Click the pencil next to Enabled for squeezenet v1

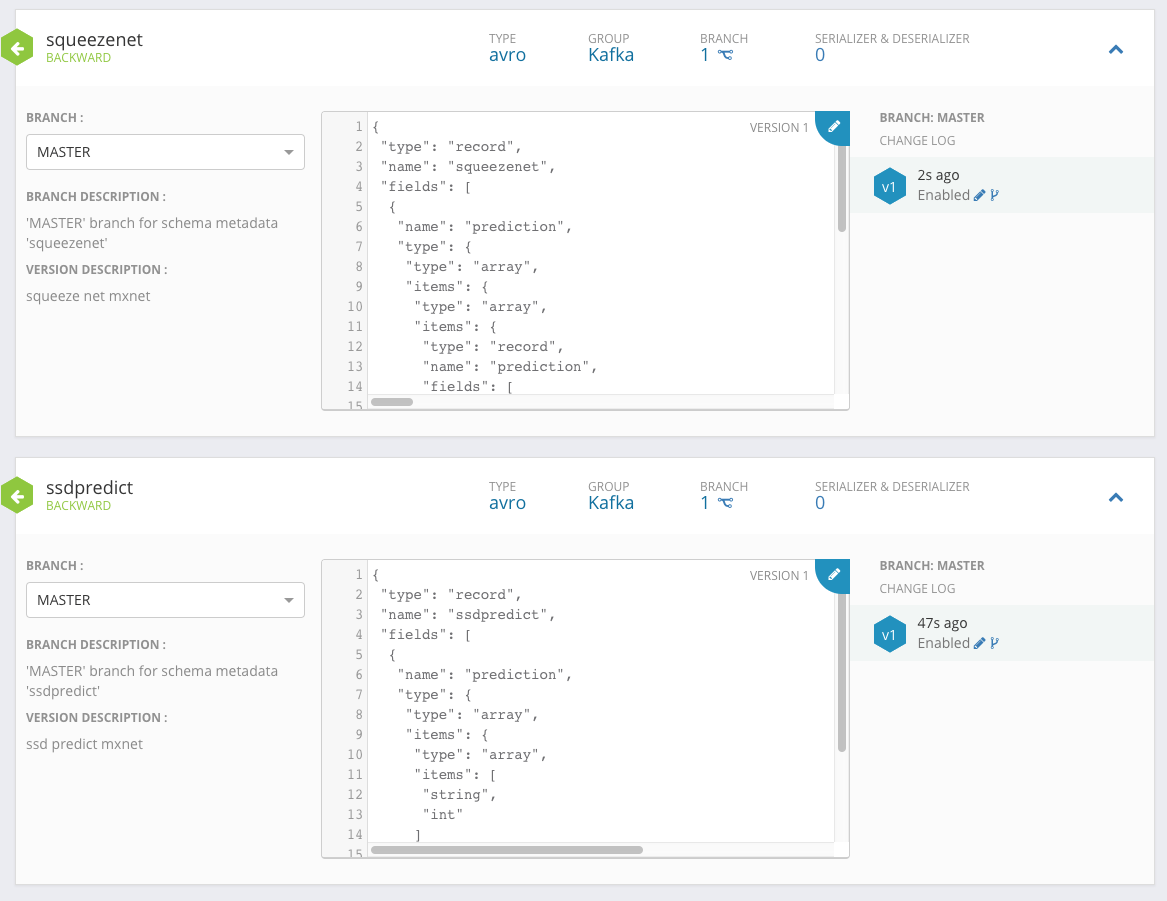pyautogui.click(x=980, y=195)
